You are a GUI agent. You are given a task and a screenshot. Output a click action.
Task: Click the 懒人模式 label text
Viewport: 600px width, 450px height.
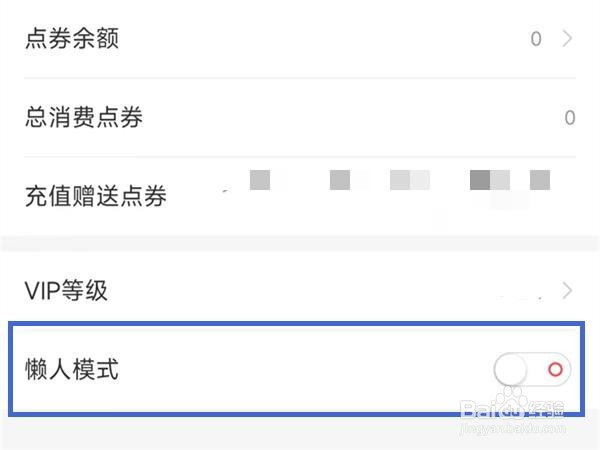pyautogui.click(x=72, y=369)
